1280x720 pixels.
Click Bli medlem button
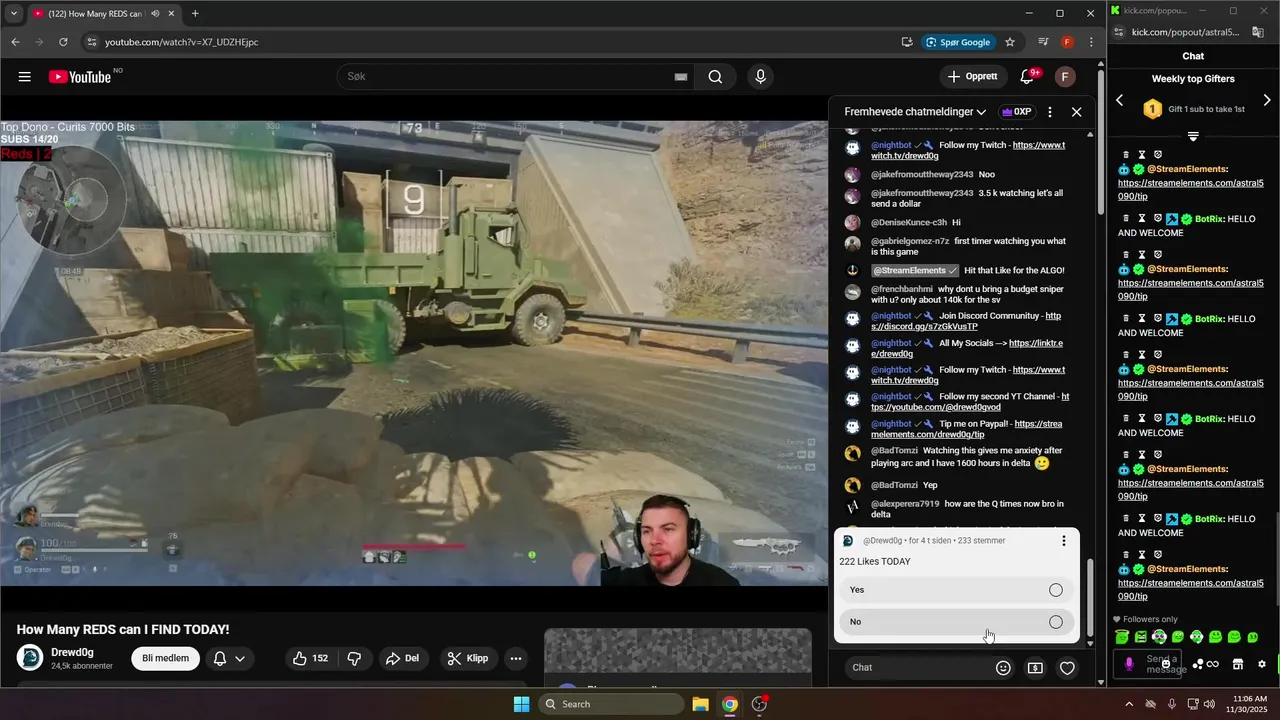pos(165,658)
